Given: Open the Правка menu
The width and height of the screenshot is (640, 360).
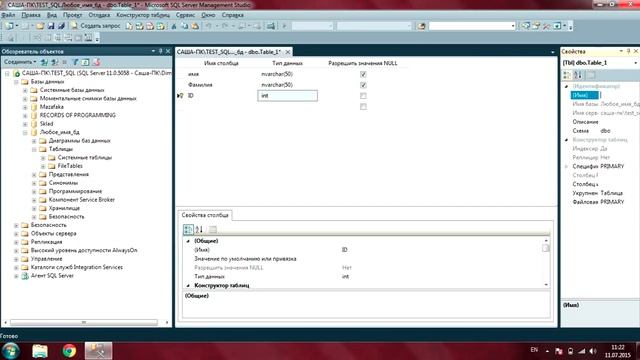Looking at the screenshot, I should click(31, 15).
